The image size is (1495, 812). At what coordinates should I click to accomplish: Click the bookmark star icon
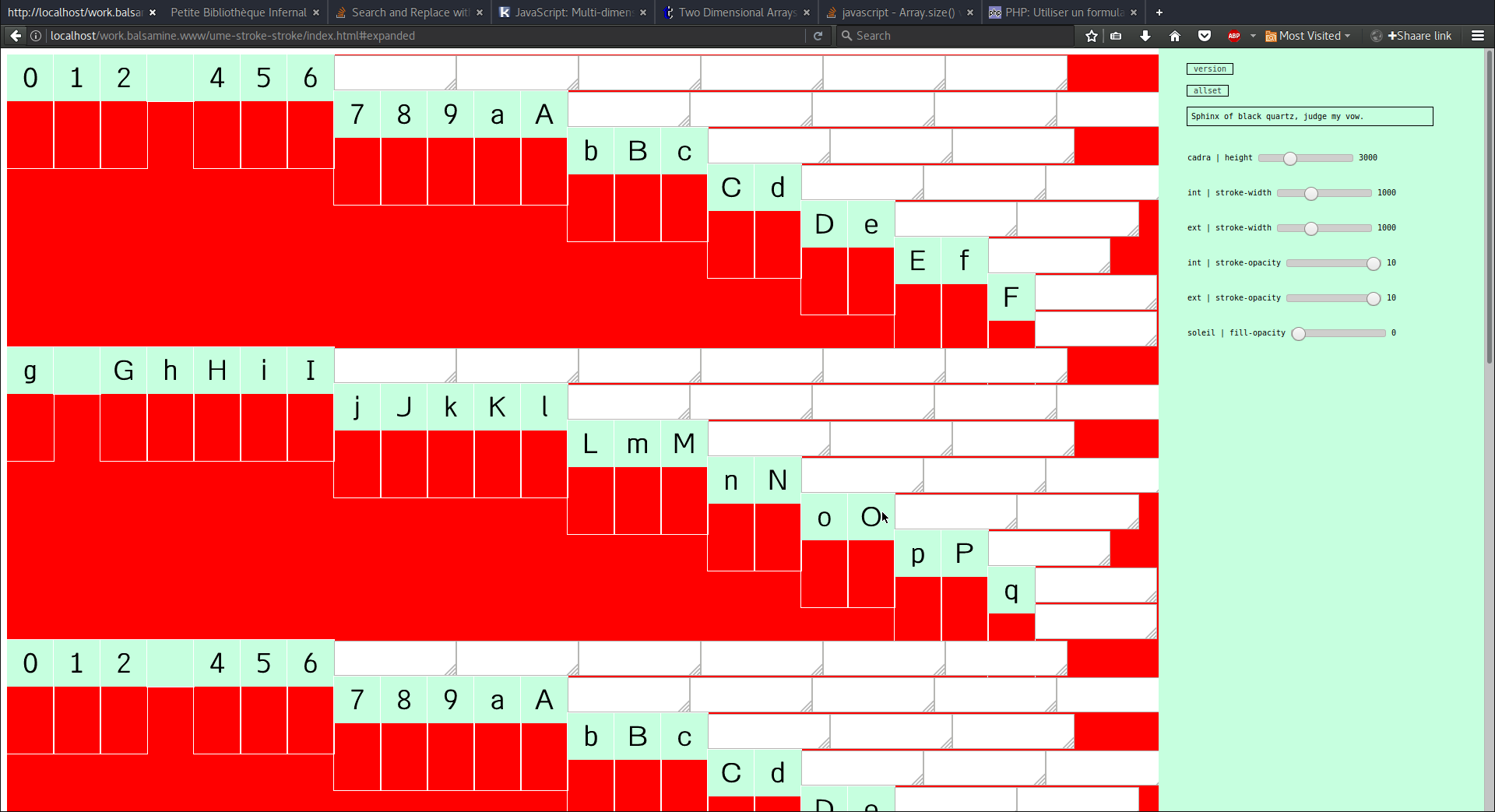(x=1091, y=36)
